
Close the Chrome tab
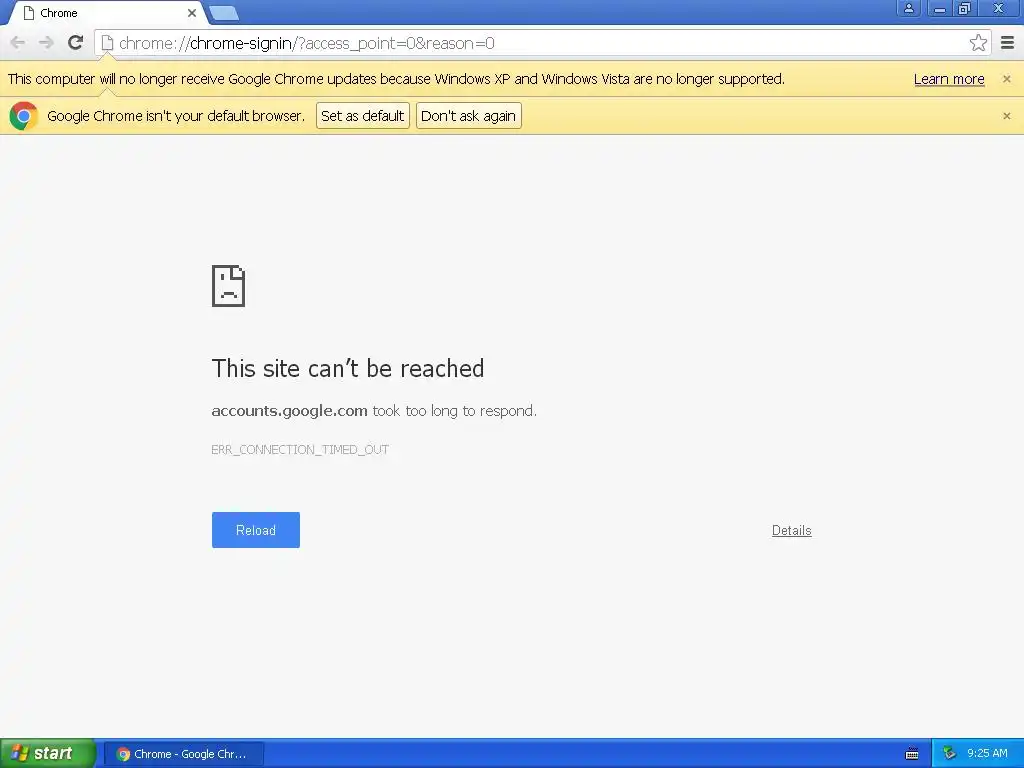coord(192,13)
